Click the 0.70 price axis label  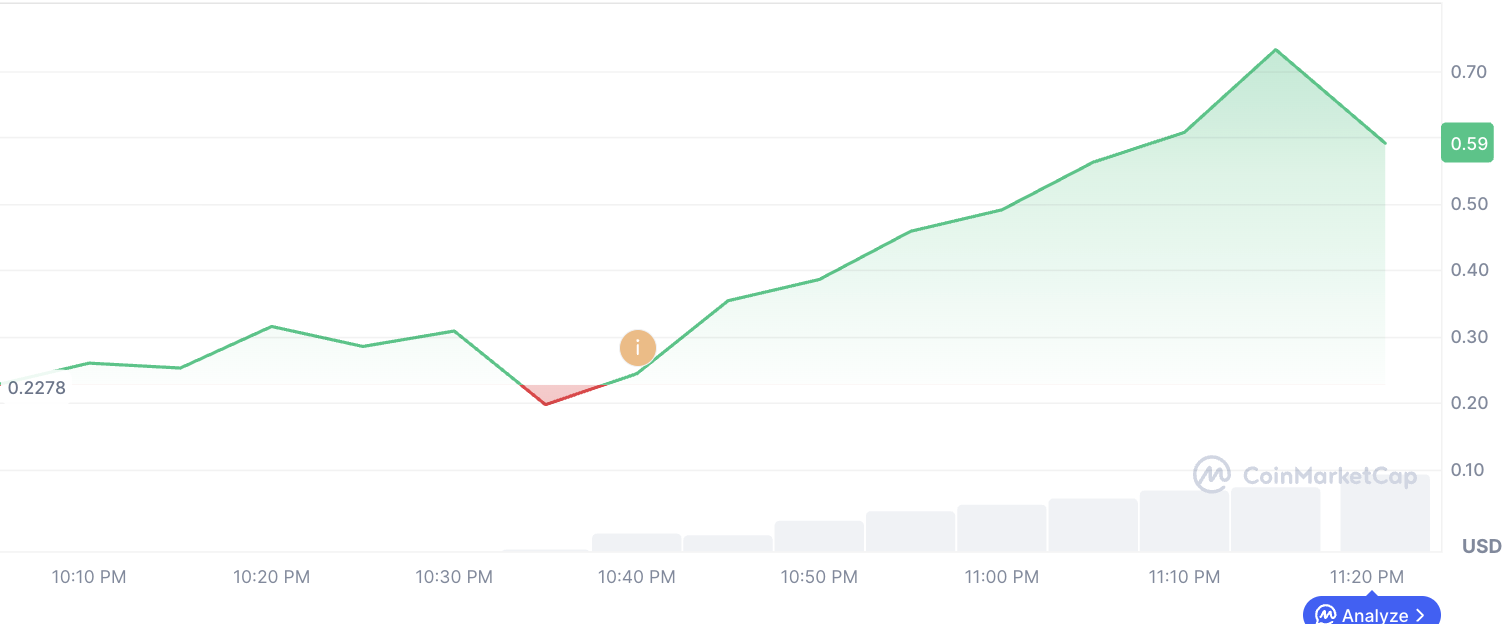1469,72
